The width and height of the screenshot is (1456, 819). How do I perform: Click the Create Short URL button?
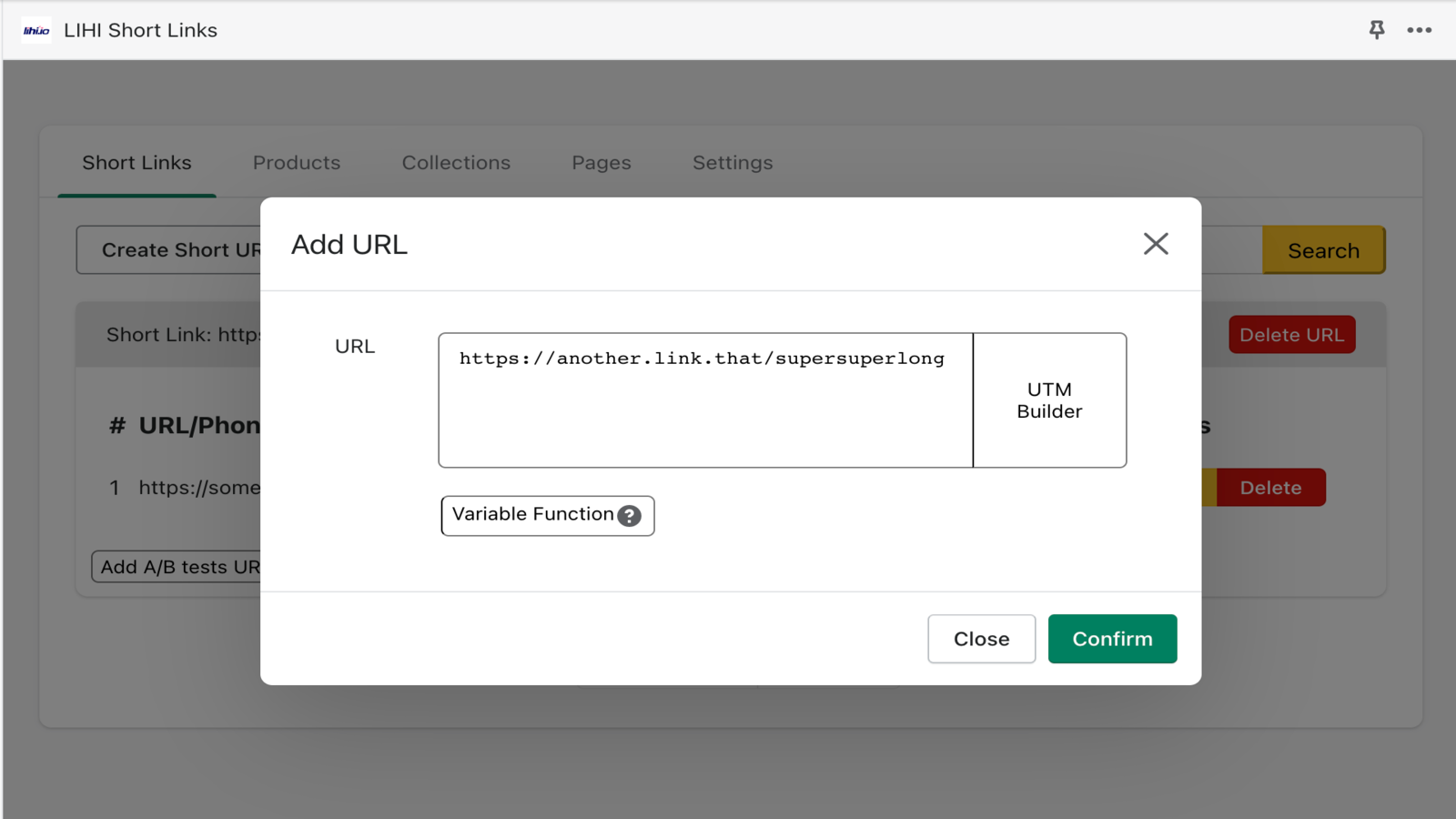169,250
